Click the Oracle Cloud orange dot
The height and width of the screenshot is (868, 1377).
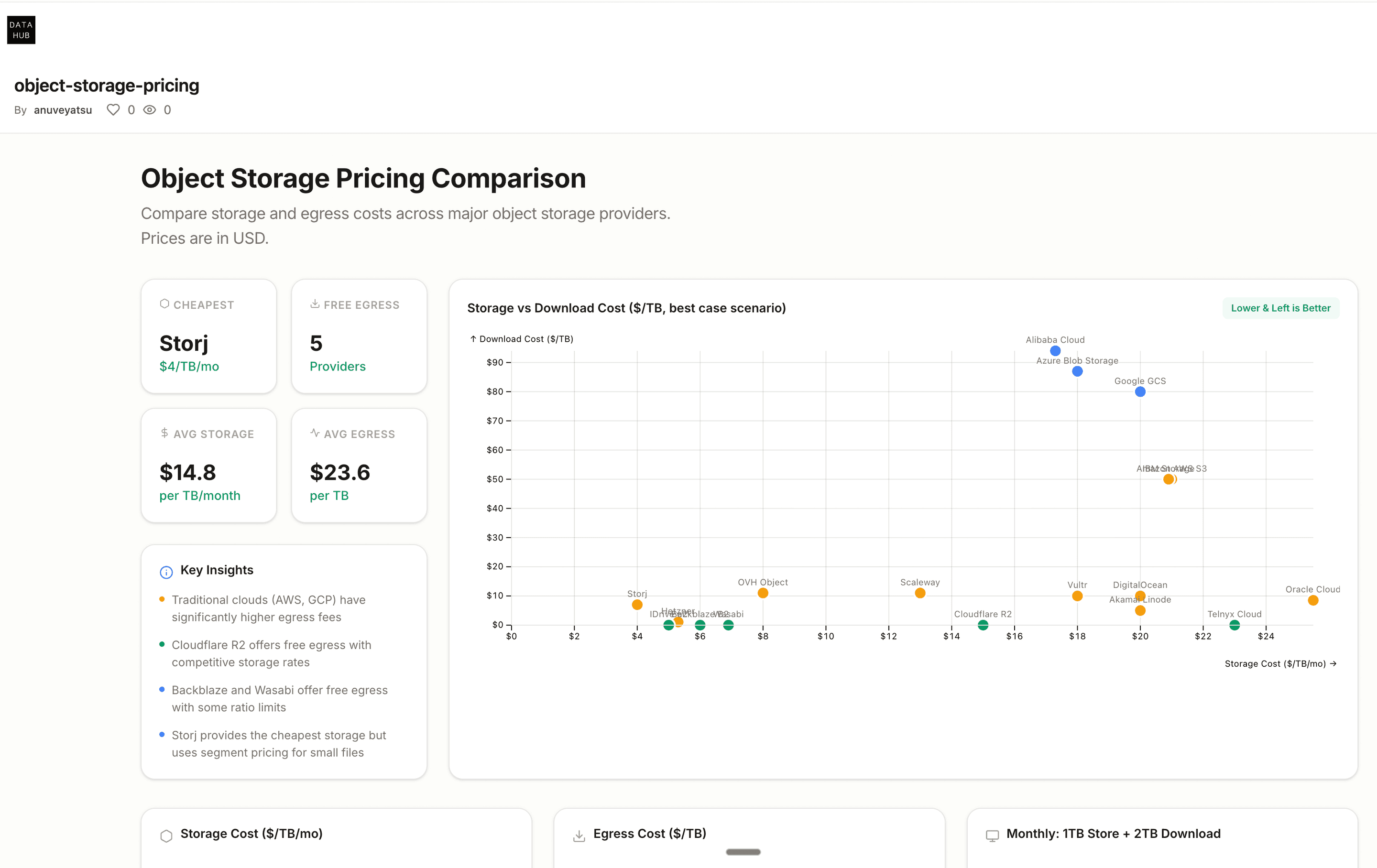click(1313, 600)
